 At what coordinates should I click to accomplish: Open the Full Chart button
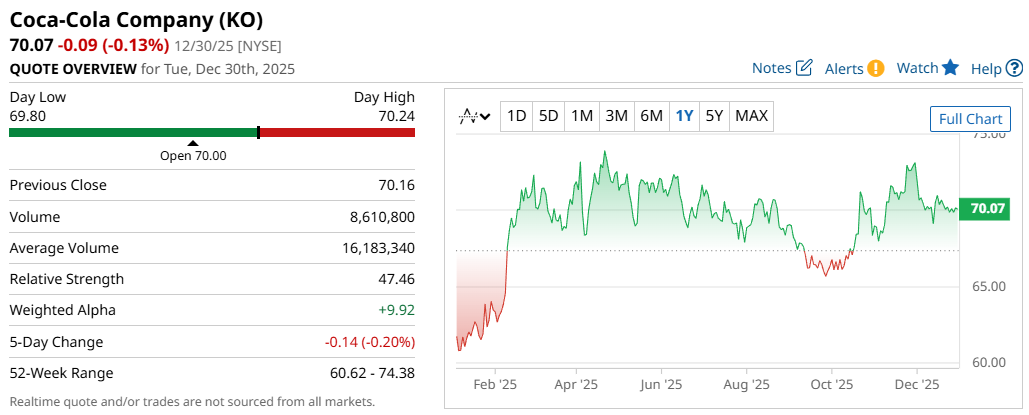[x=970, y=119]
